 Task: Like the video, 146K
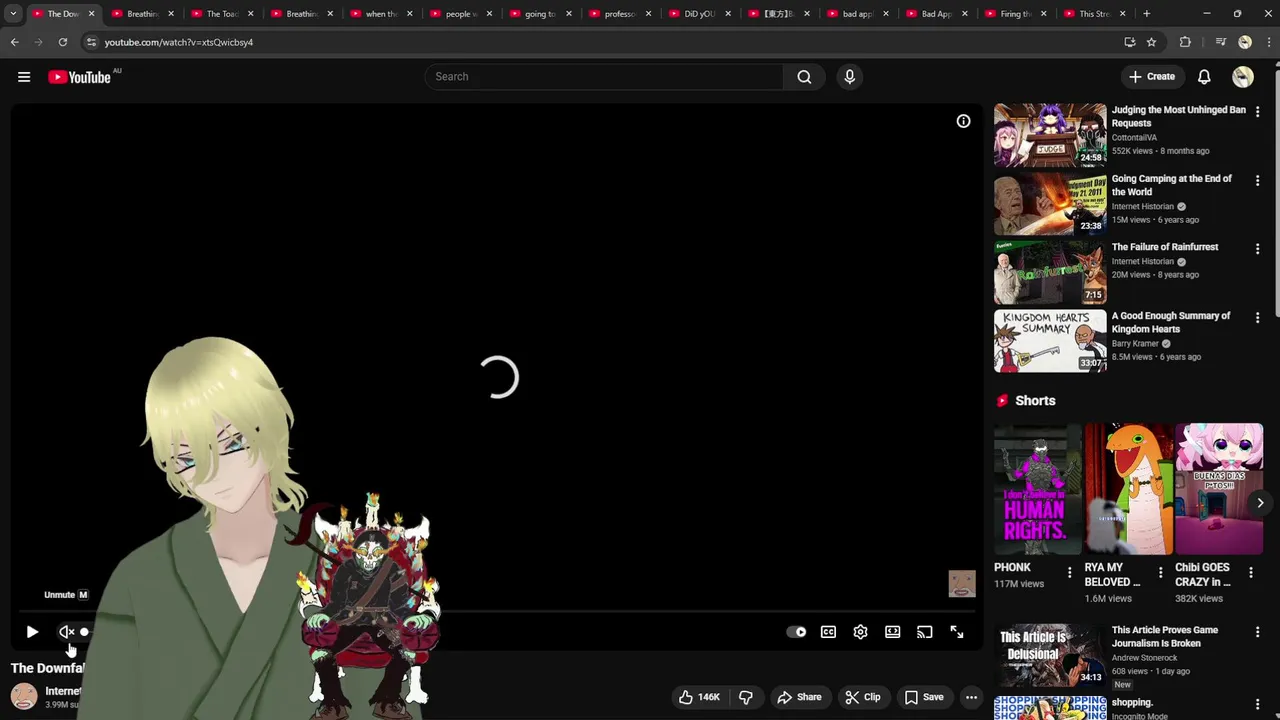click(699, 697)
